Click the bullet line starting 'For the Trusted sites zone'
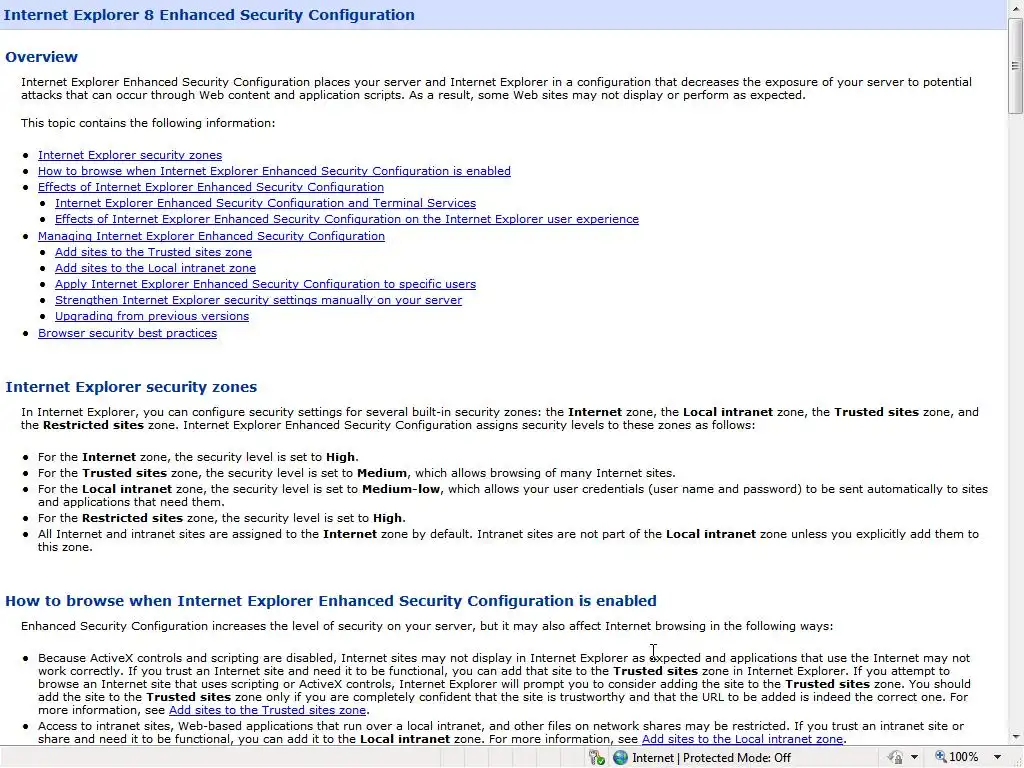This screenshot has width=1024, height=768. 357,473
